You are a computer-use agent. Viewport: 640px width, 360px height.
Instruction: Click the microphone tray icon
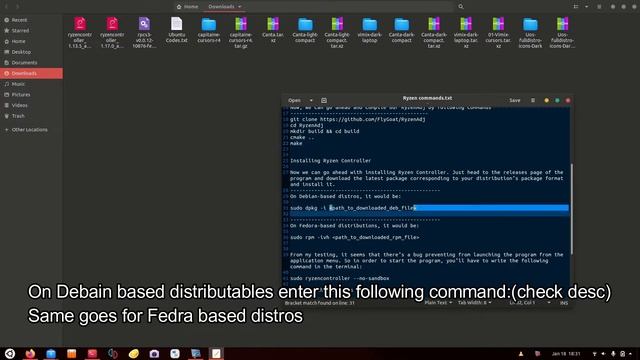click(613, 354)
